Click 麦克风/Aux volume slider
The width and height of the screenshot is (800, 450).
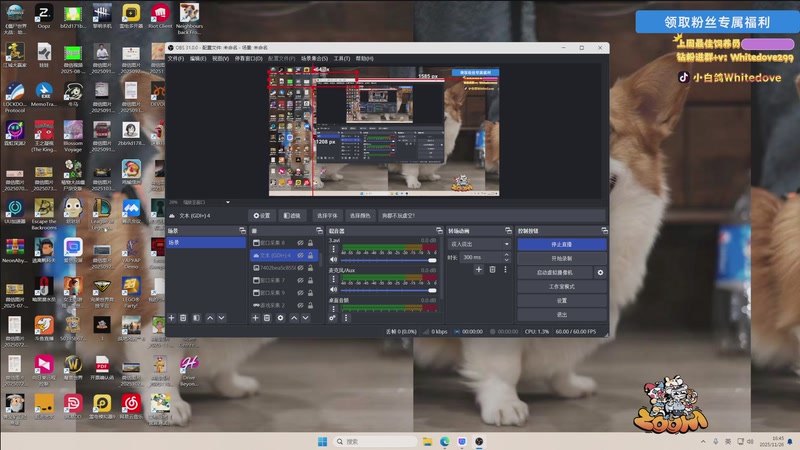389,290
